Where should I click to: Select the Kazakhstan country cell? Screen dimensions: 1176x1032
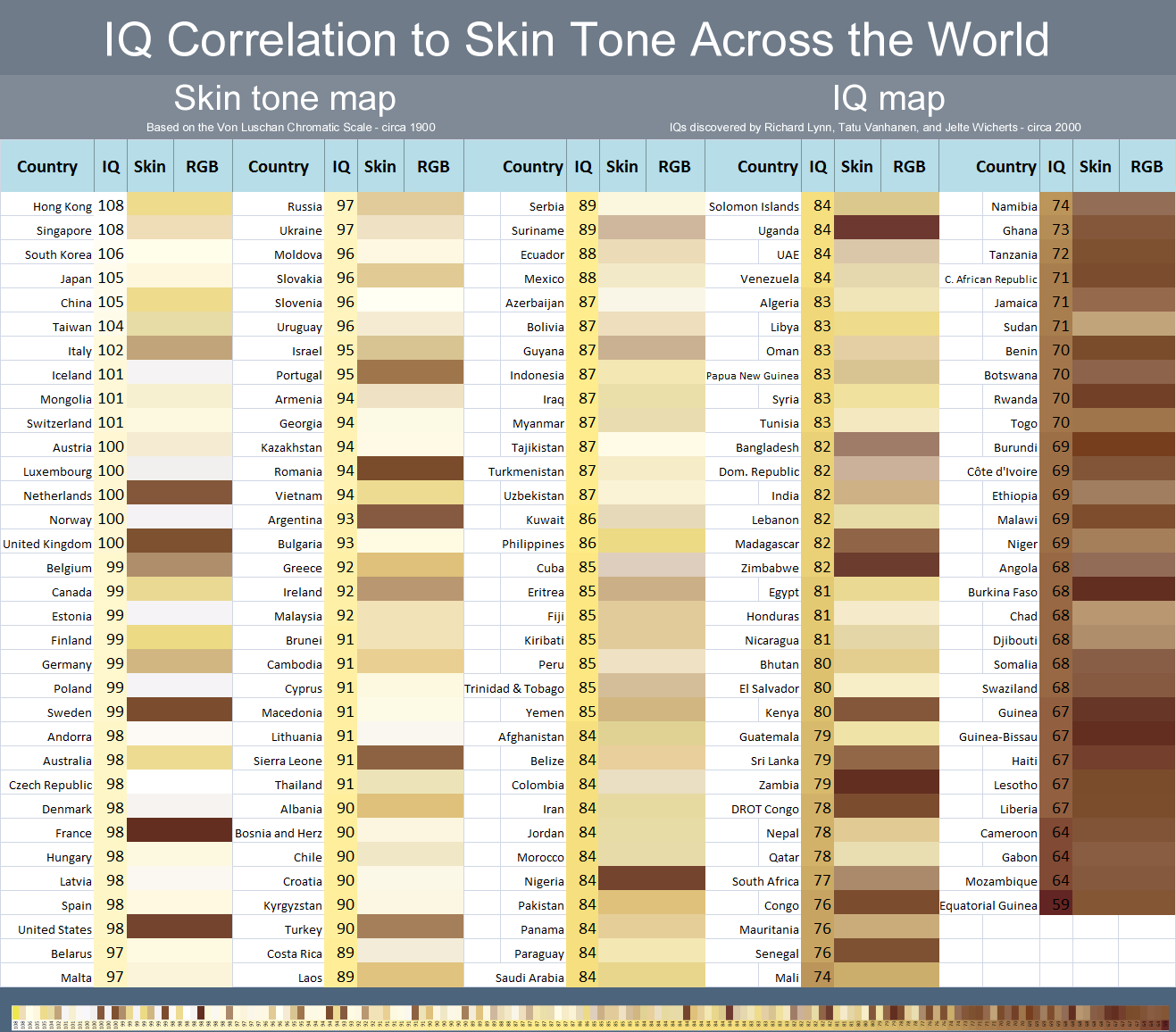click(279, 447)
